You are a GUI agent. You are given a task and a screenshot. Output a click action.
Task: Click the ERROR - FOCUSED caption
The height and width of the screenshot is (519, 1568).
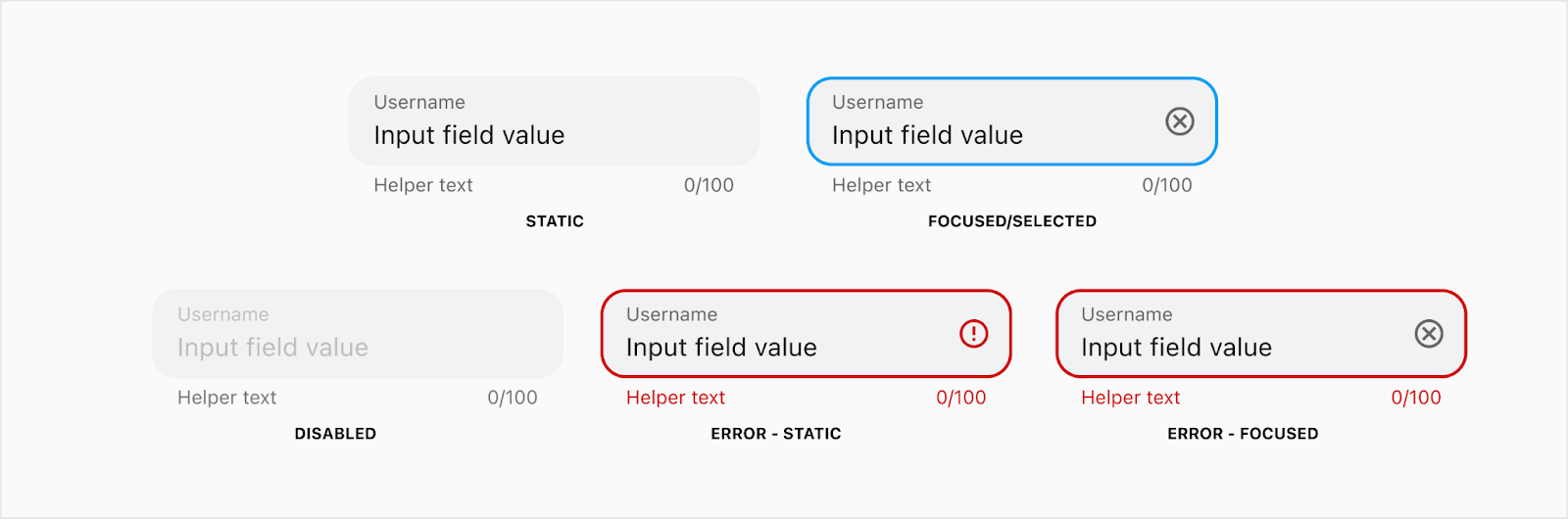coord(1243,434)
